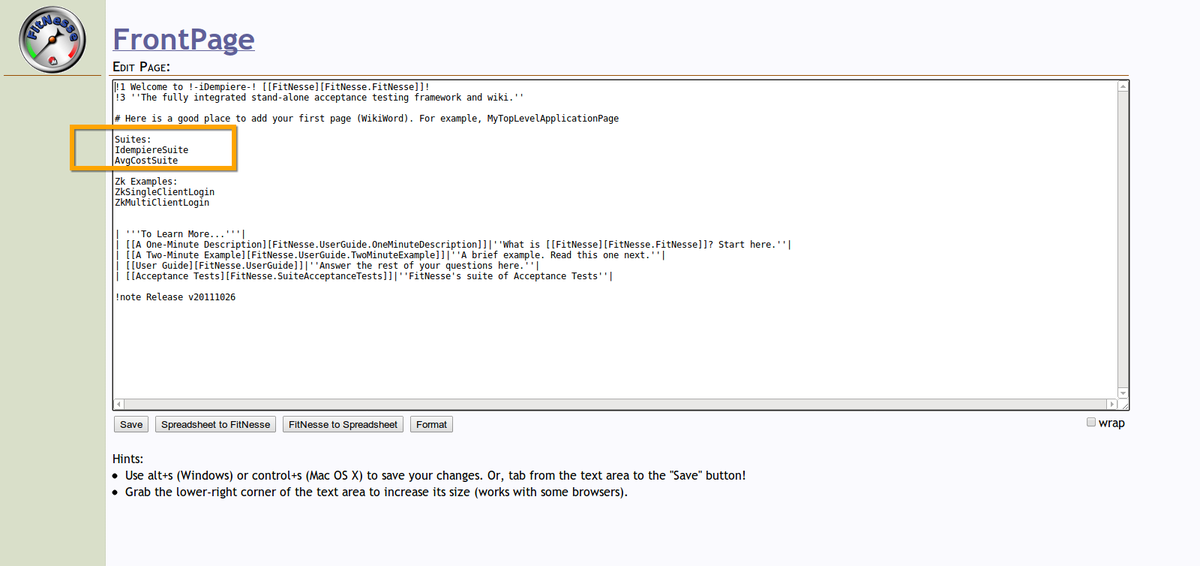Click the 'To Learn More...' table row text

(180, 234)
